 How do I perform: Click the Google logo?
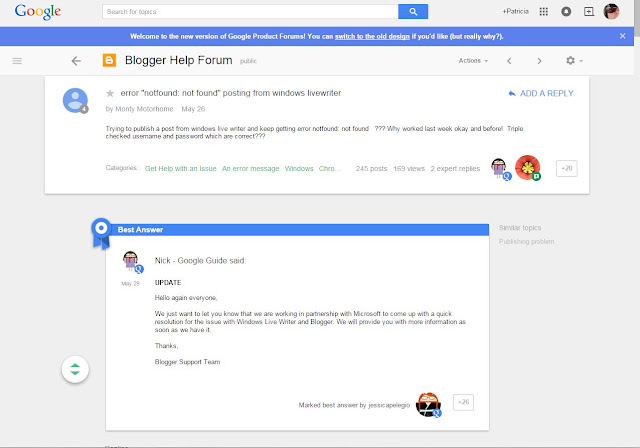click(x=38, y=12)
